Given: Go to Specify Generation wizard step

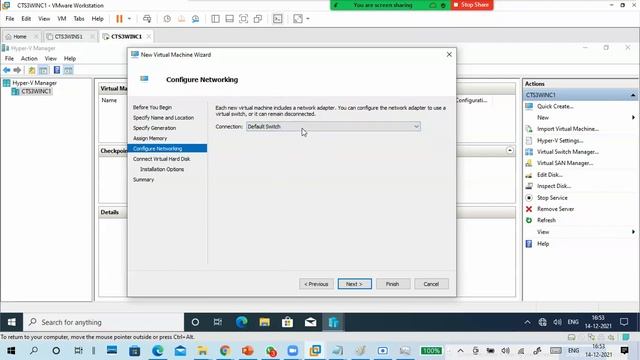Looking at the screenshot, I should pos(154,128).
